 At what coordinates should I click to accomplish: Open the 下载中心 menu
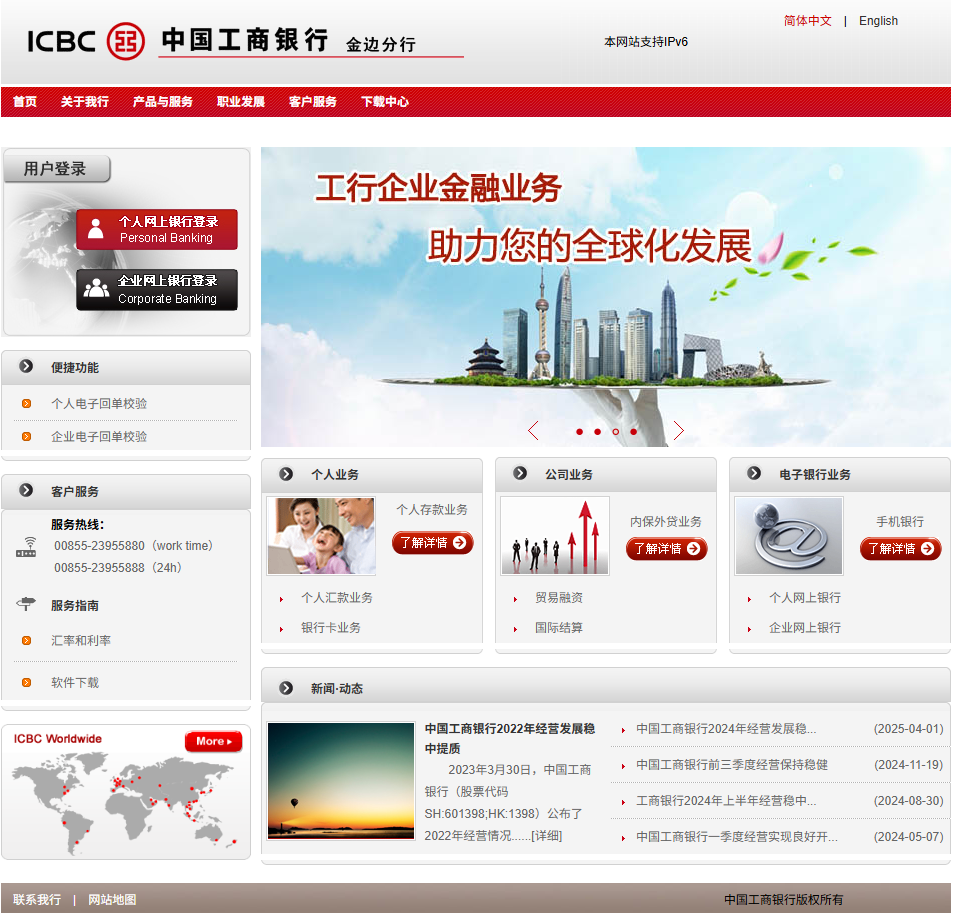pos(385,102)
